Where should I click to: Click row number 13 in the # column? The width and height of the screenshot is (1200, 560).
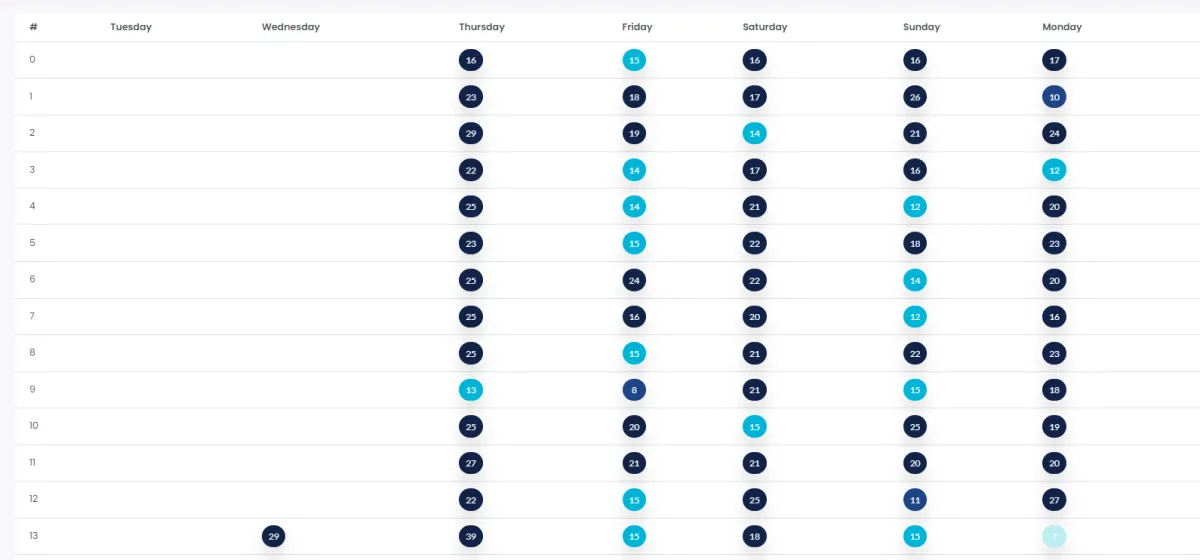coord(33,536)
